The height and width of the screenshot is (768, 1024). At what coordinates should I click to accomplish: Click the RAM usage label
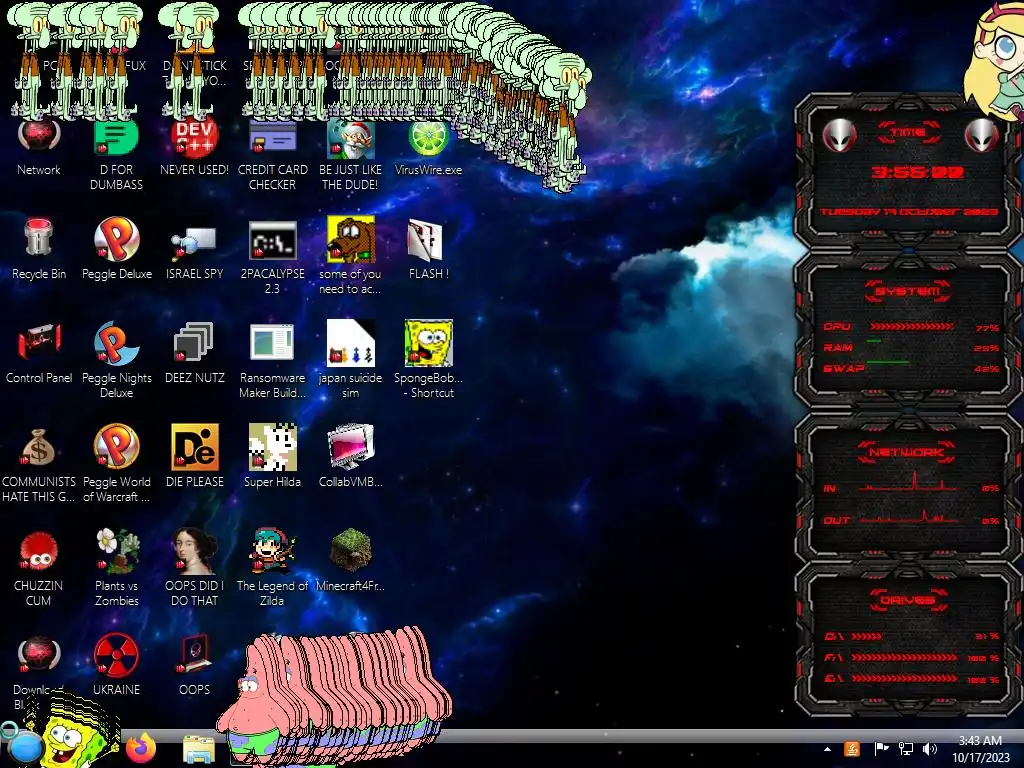click(x=838, y=347)
